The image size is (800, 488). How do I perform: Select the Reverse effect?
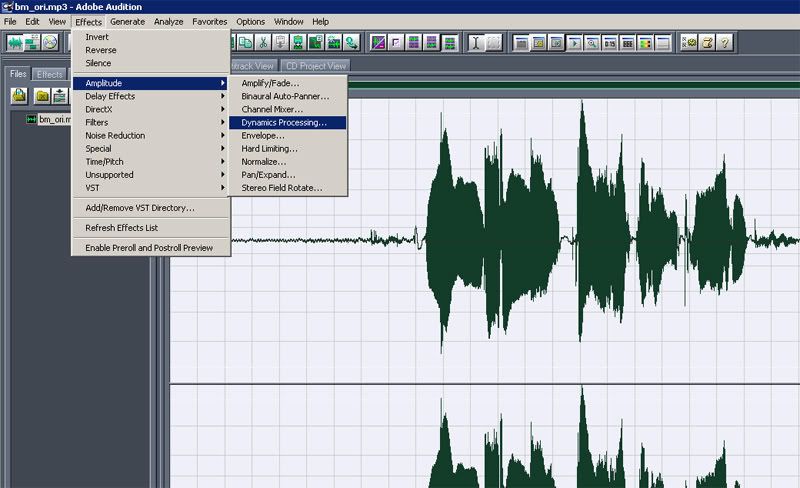[x=150, y=50]
